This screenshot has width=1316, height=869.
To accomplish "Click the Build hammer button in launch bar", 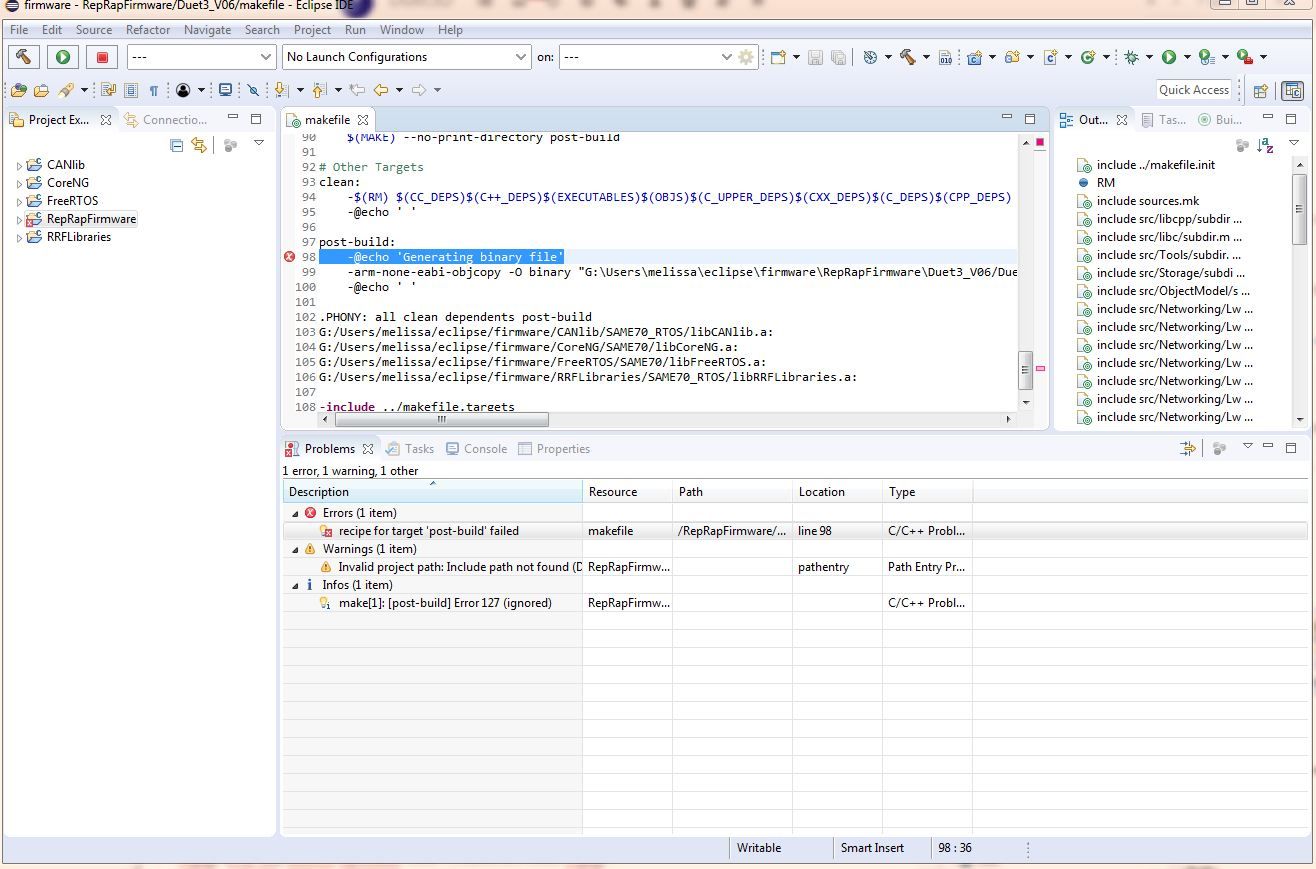I will pyautogui.click(x=24, y=57).
